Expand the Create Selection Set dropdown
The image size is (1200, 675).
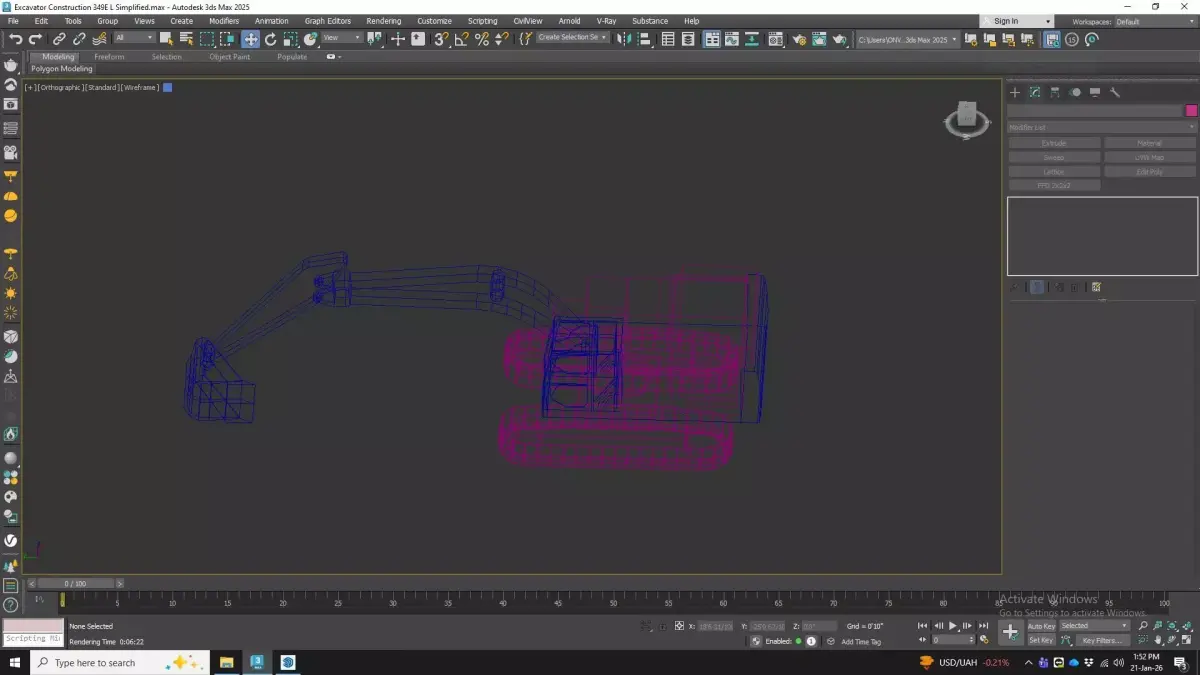click(x=572, y=38)
